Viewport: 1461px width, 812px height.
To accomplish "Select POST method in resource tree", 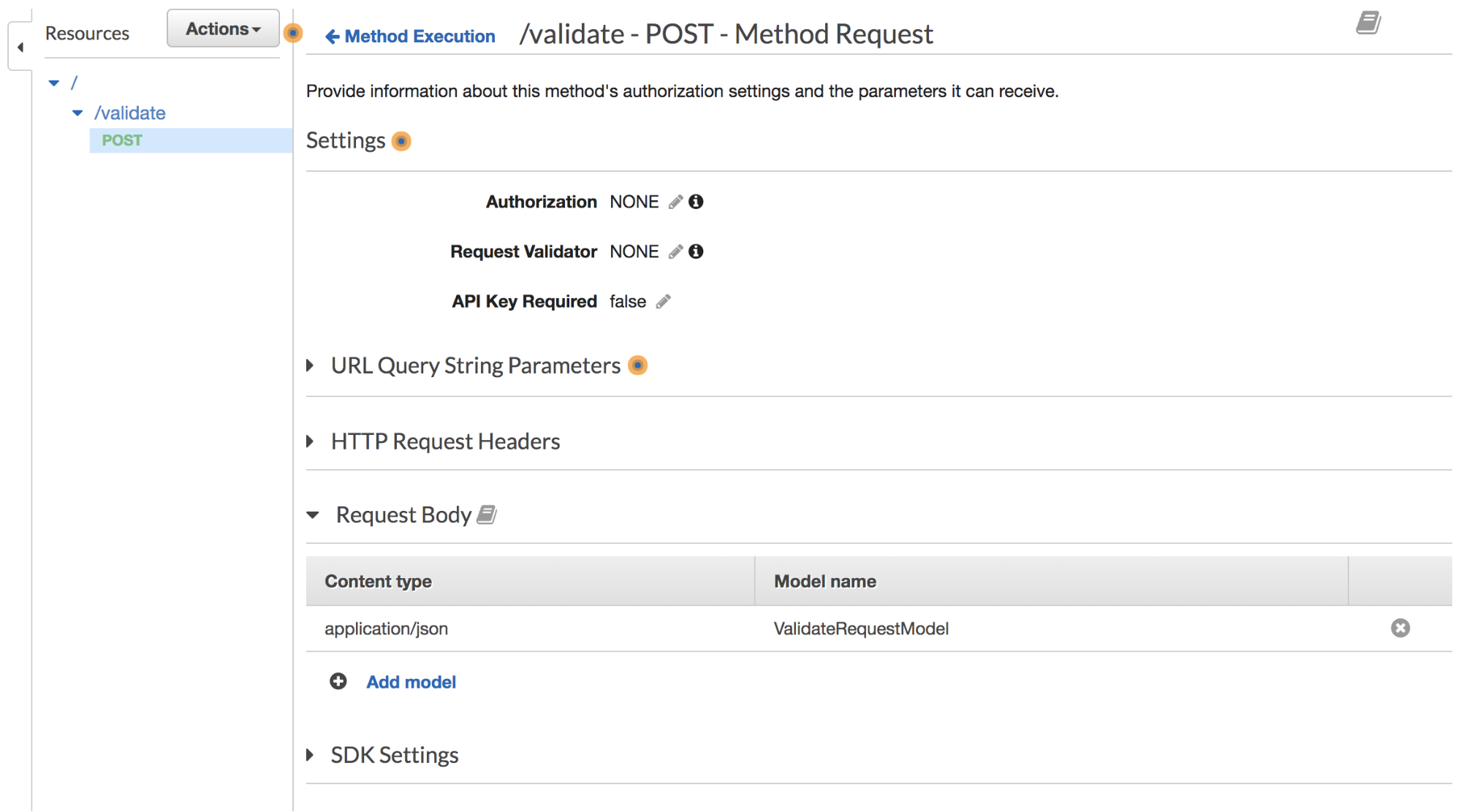I will click(x=122, y=140).
